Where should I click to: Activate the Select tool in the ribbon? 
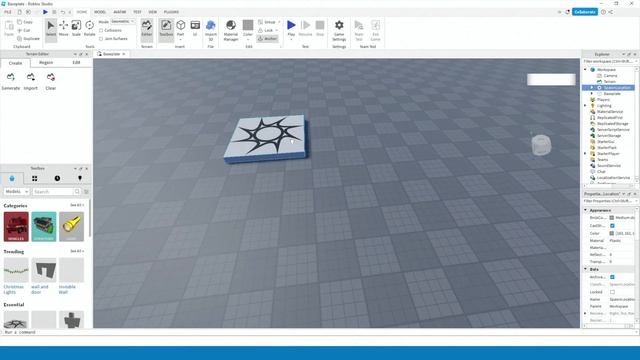pyautogui.click(x=51, y=29)
